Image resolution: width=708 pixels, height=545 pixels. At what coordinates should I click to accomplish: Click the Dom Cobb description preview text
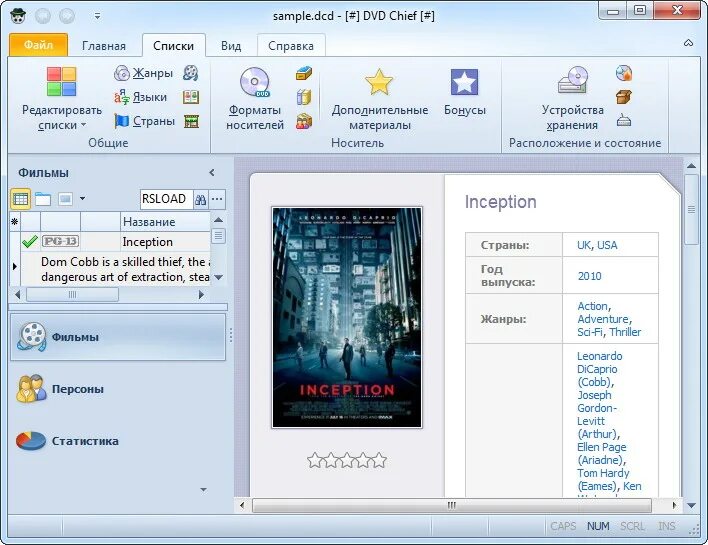tap(126, 269)
